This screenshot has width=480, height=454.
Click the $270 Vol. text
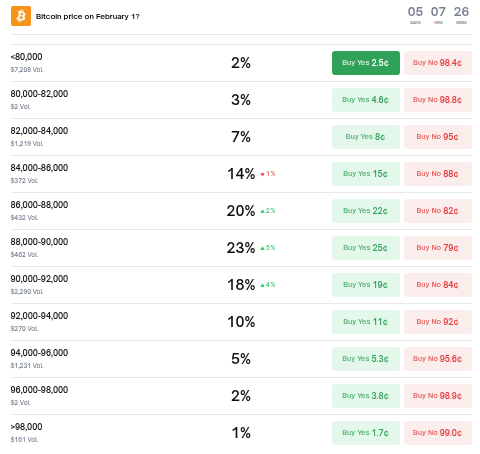pyautogui.click(x=24, y=329)
